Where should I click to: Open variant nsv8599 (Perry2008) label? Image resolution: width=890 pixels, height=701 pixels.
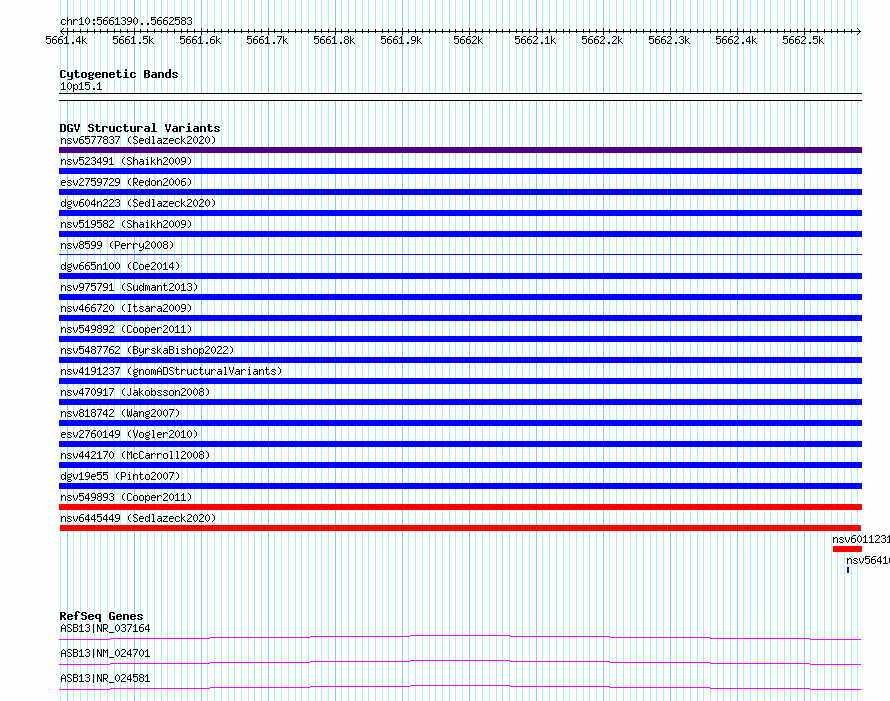point(117,245)
